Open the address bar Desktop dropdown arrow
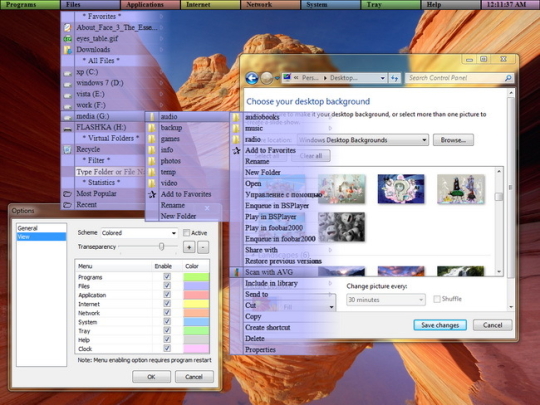 382,78
